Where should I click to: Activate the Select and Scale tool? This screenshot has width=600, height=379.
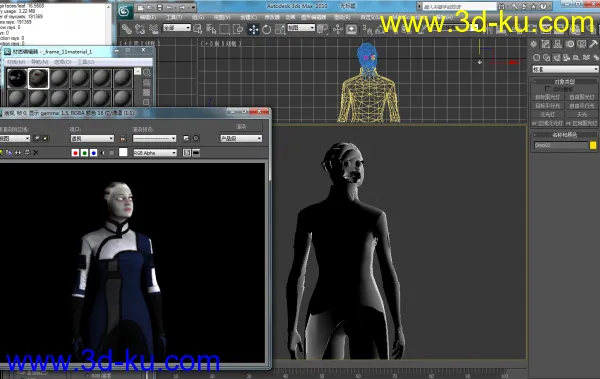tap(280, 29)
